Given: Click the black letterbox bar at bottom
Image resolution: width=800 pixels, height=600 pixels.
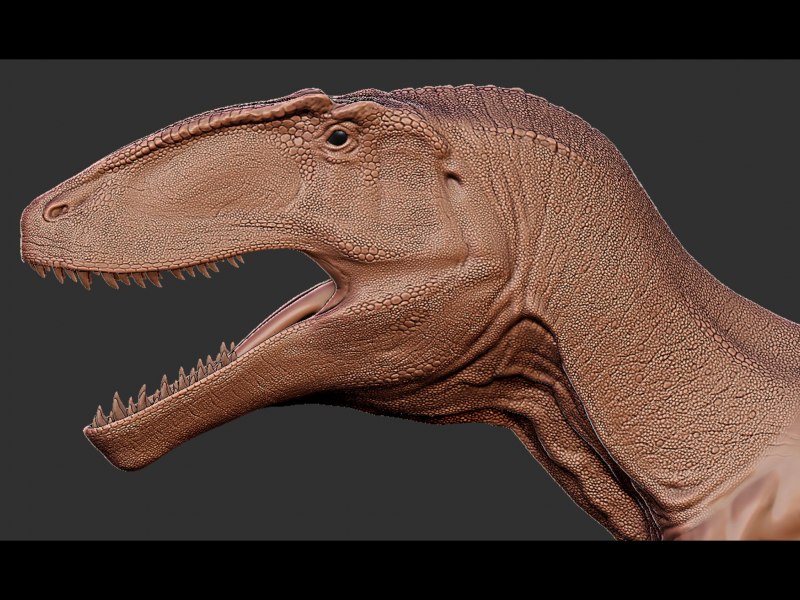Looking at the screenshot, I should 400,570.
